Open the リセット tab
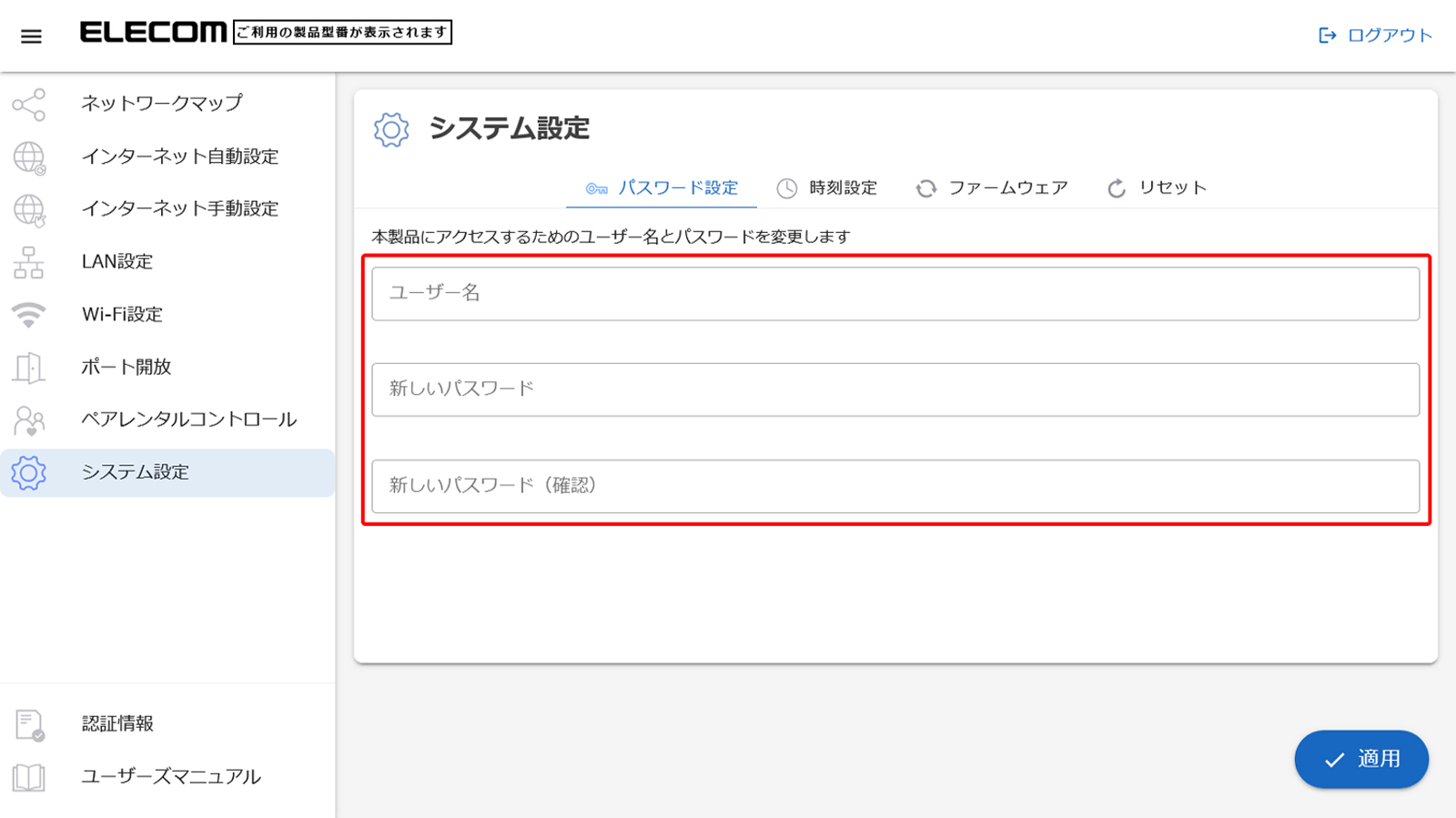Screen dimensions: 1456x818 click(1157, 188)
